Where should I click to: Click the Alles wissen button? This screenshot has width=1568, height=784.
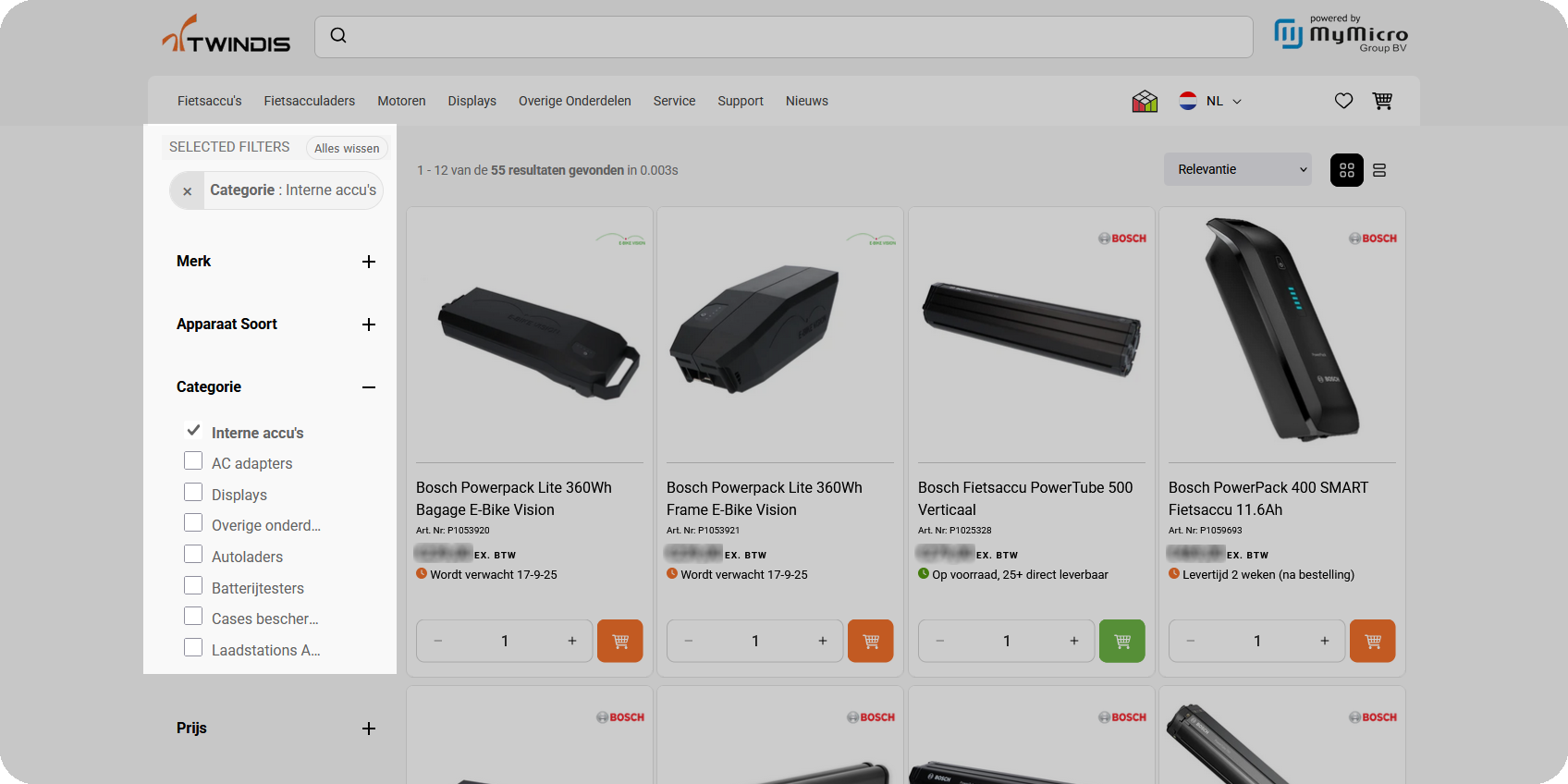coord(347,148)
